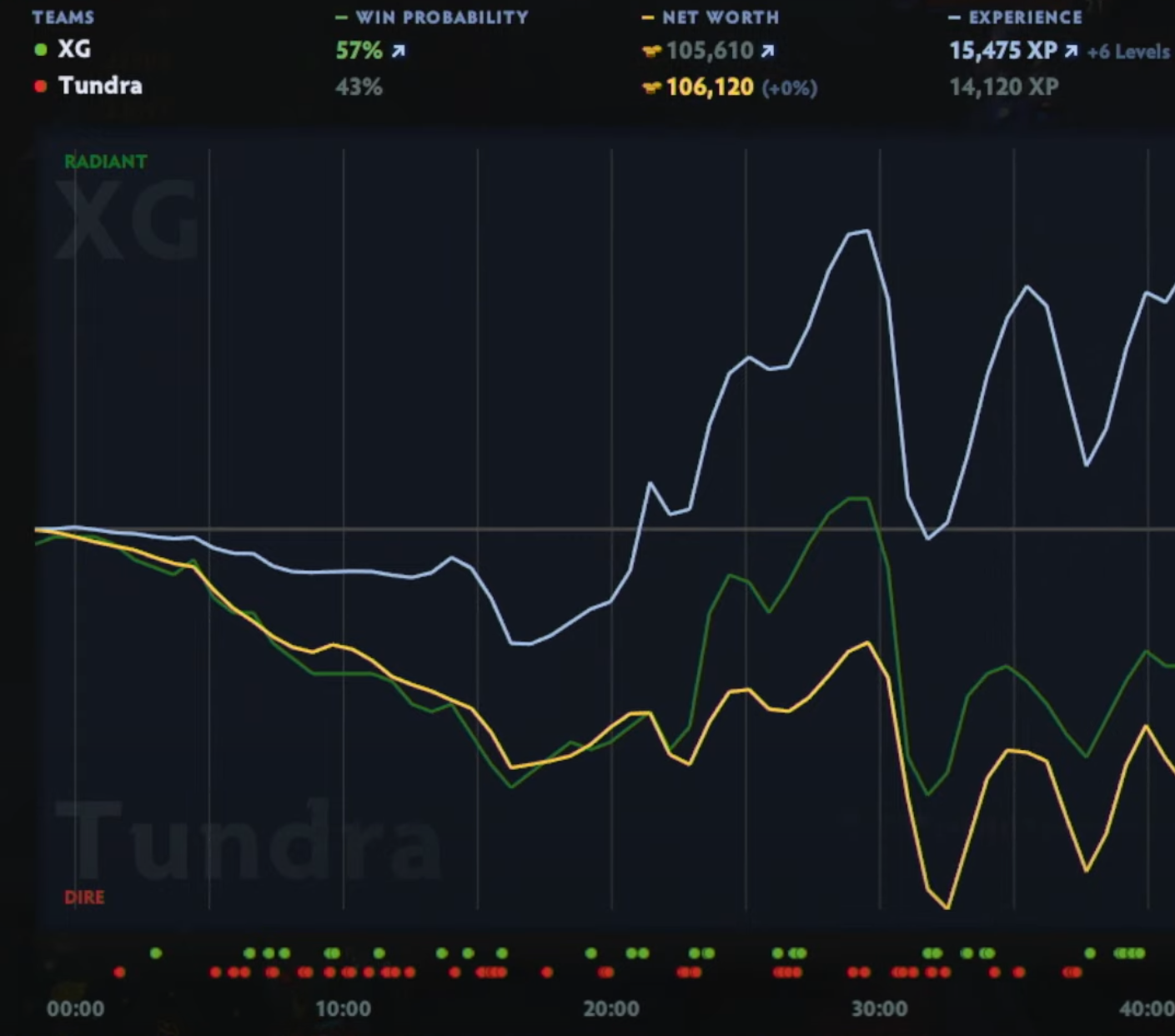The image size is (1175, 1036).
Task: Click the RADIANT label on the graph
Action: pos(106,162)
